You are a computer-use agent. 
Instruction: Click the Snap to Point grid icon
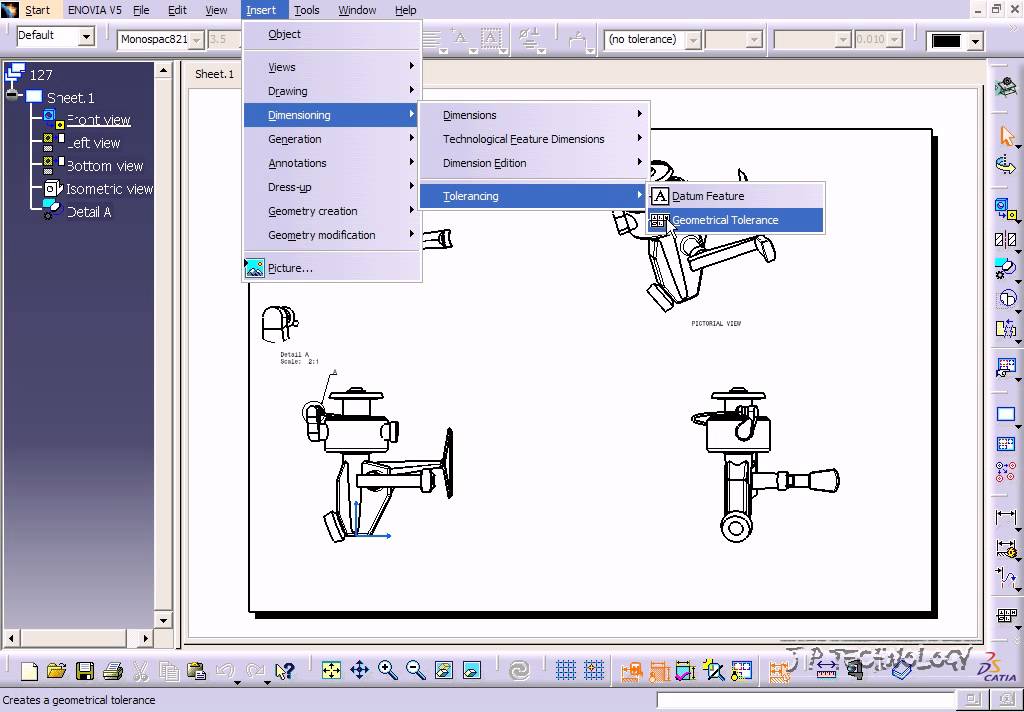click(594, 670)
